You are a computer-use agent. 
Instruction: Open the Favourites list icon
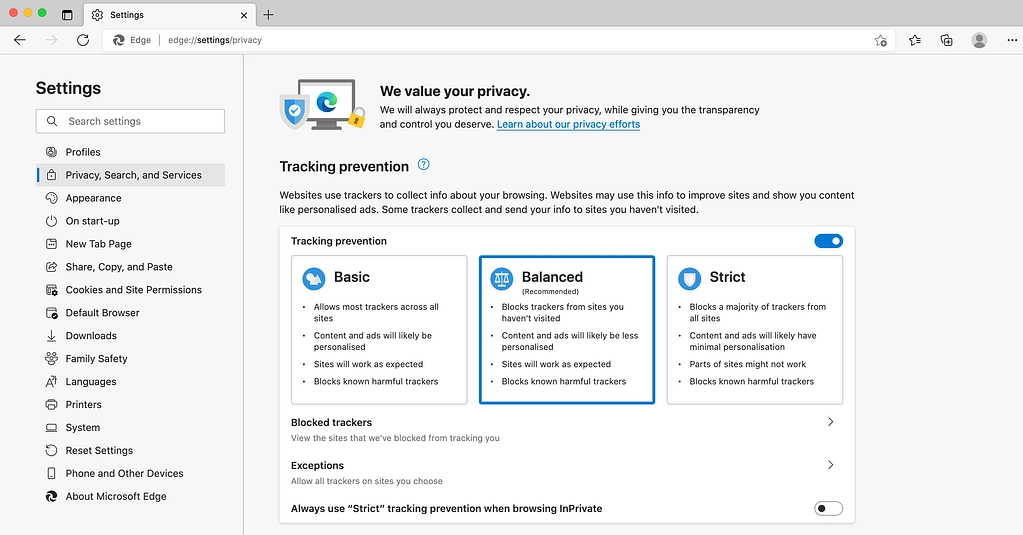[915, 40]
